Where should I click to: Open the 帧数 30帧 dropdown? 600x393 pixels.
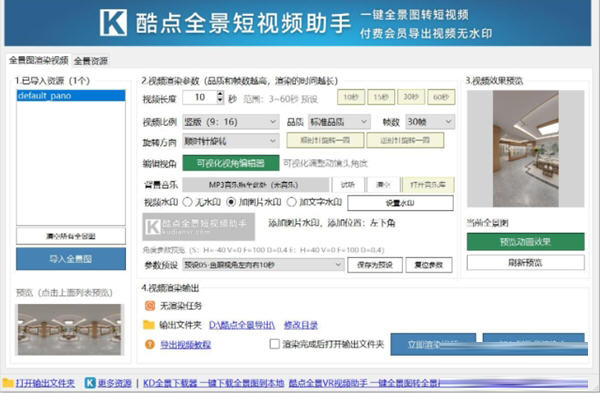(x=430, y=122)
